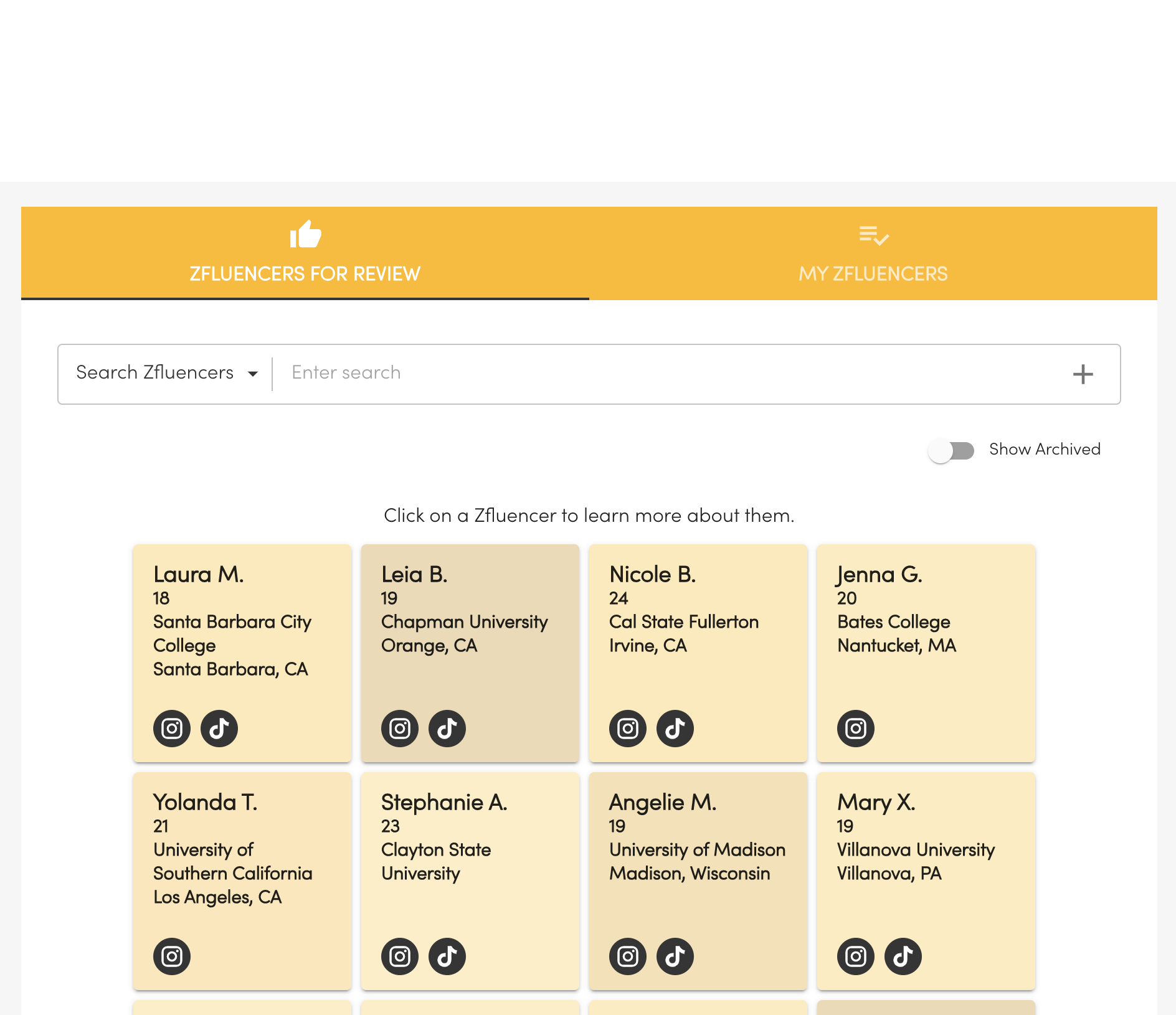The image size is (1176, 1015).
Task: Open Leia B.'s TikTok icon
Action: (447, 729)
